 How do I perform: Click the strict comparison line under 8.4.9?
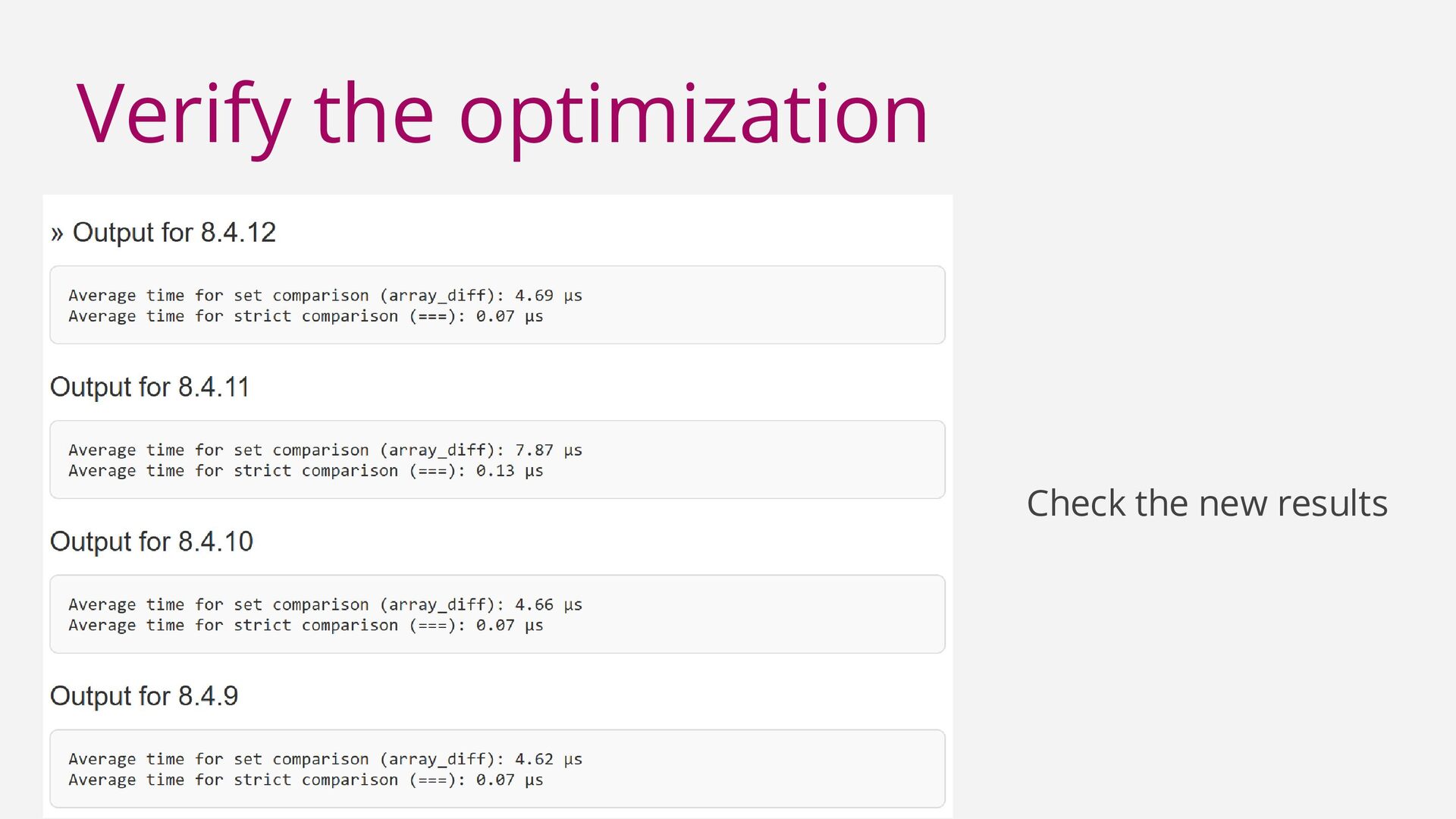[x=306, y=780]
